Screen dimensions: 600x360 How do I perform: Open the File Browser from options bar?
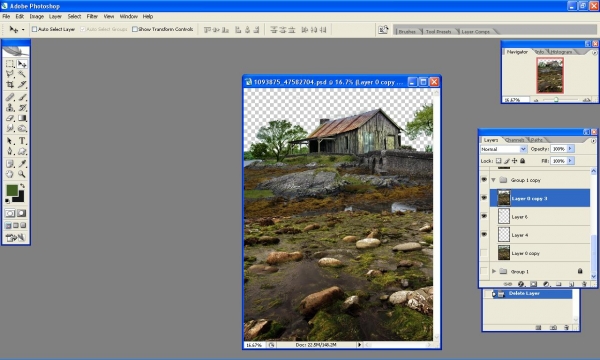[x=383, y=29]
